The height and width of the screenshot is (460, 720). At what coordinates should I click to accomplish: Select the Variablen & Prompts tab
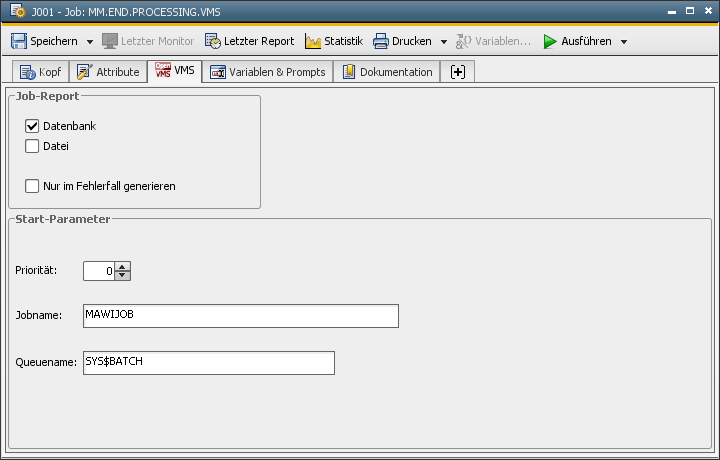(267, 72)
